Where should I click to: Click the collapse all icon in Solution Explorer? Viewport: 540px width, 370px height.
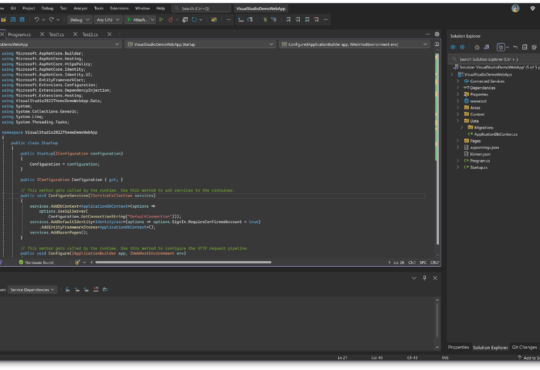(525, 47)
